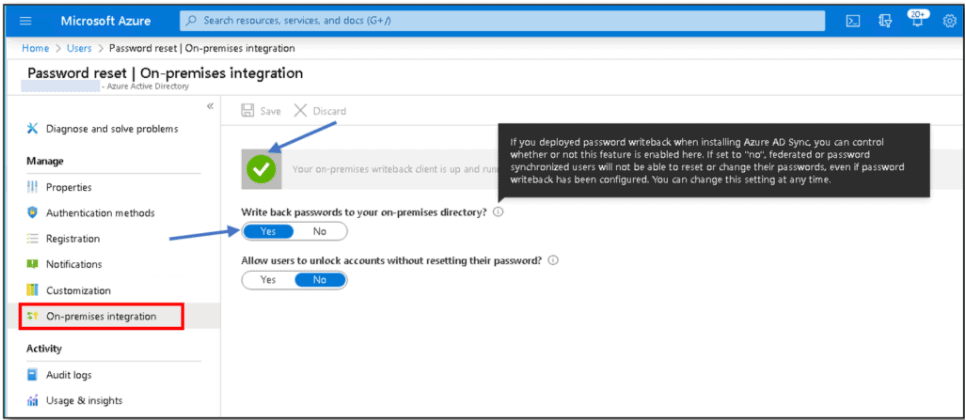Set unlock accounts without reset to Yes
The height and width of the screenshot is (420, 966).
pyautogui.click(x=268, y=280)
